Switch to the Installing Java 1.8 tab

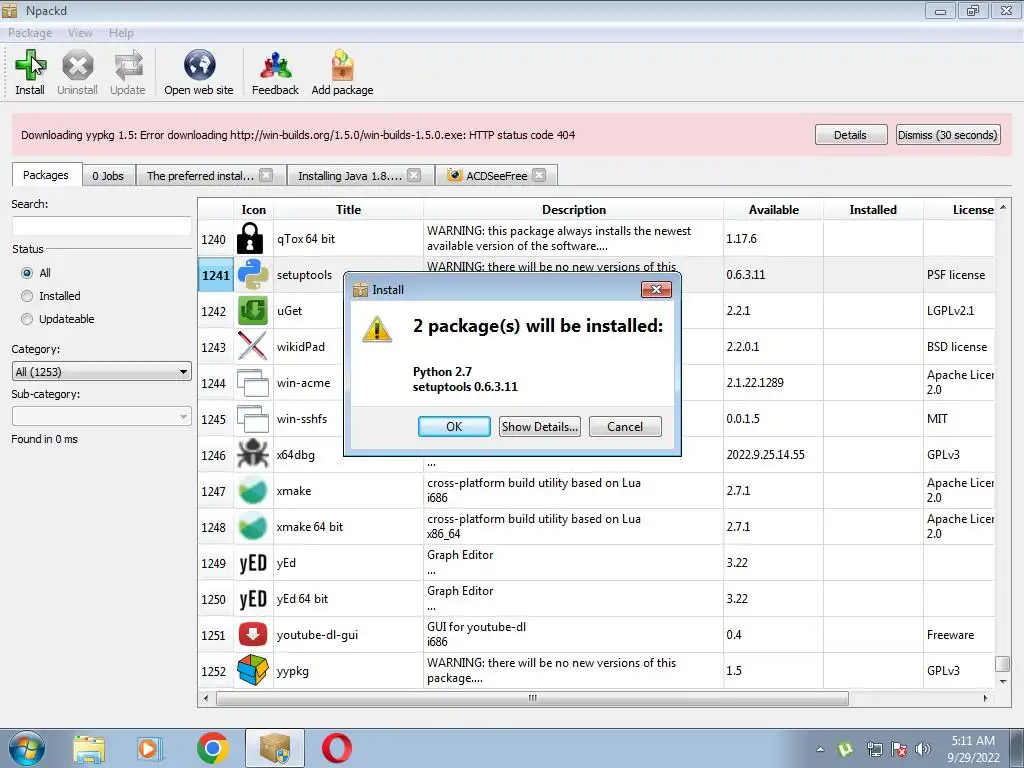click(349, 176)
